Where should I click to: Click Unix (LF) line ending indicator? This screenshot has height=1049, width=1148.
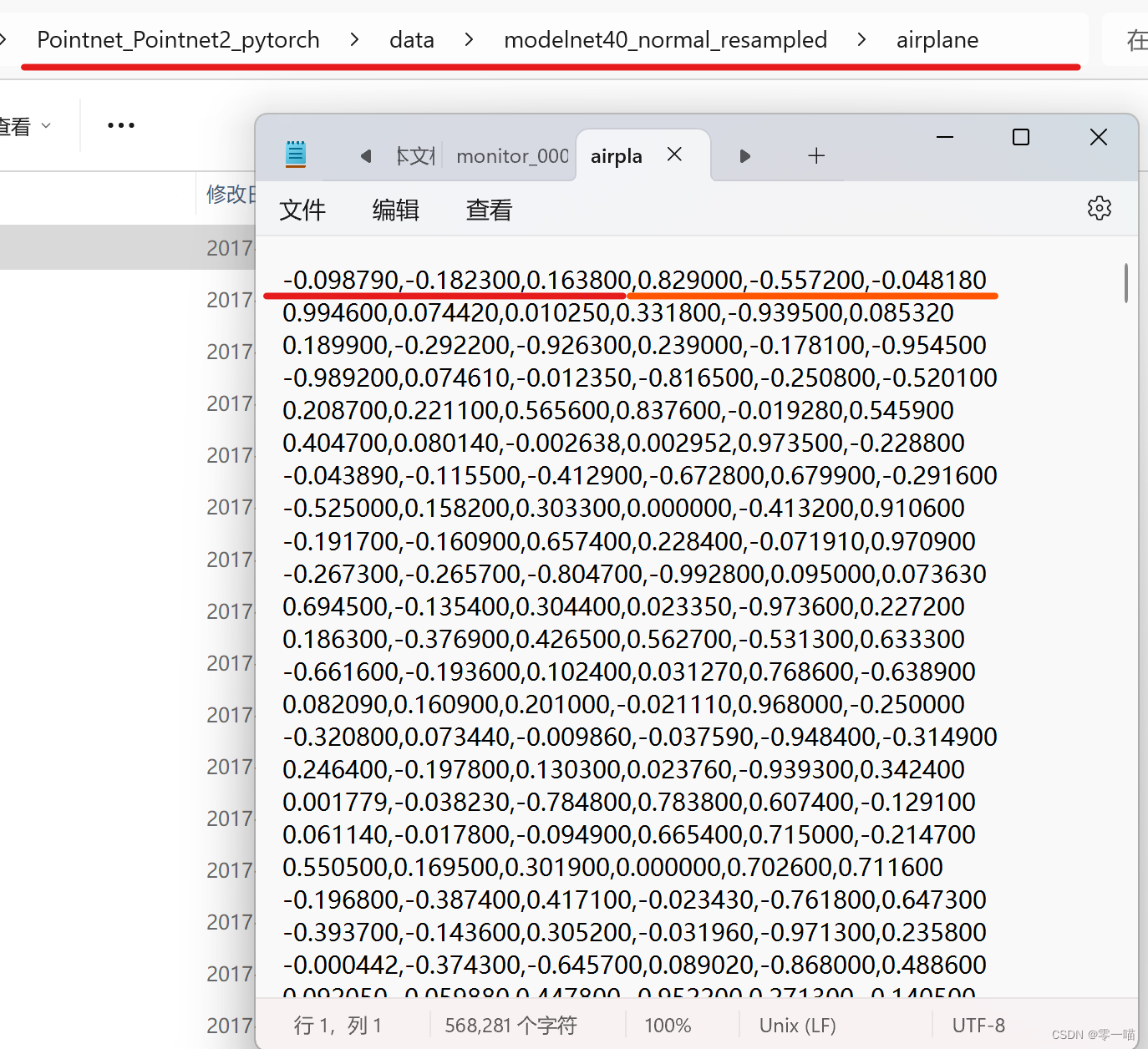coord(797,1025)
